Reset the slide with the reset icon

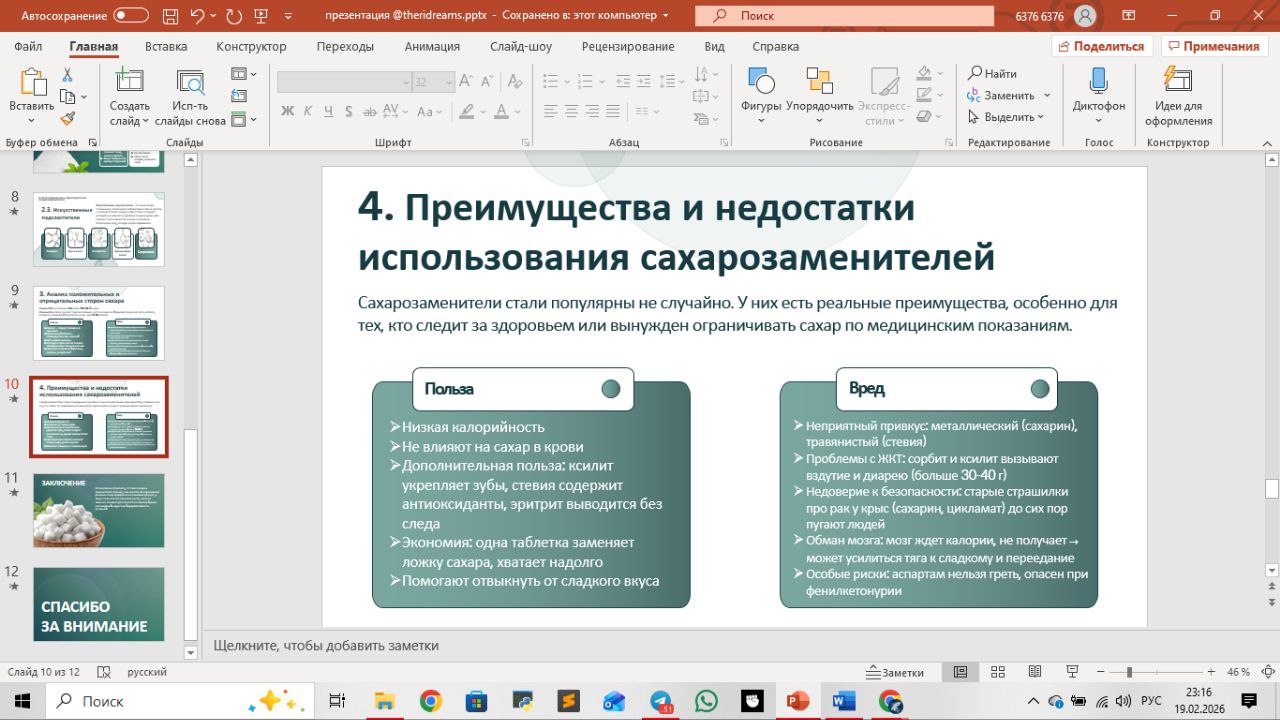239,97
